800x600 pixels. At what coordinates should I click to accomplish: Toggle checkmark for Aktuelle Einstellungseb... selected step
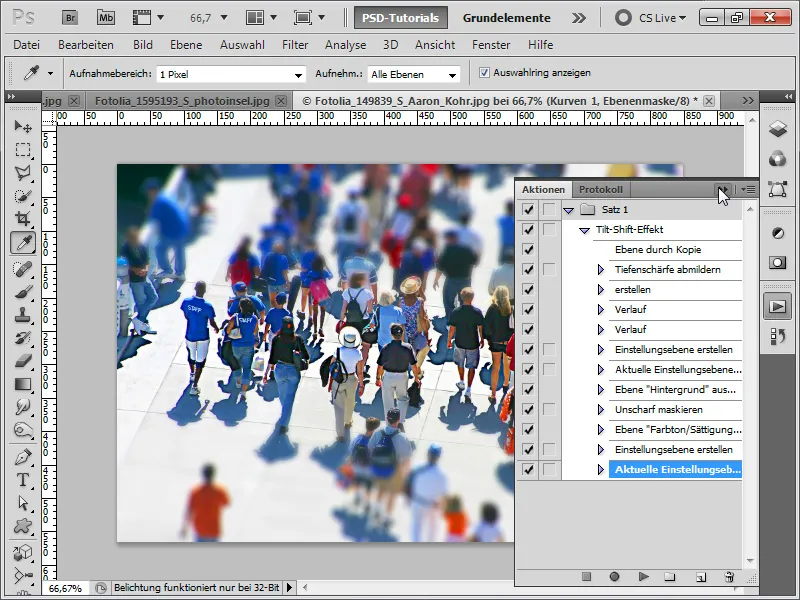pyautogui.click(x=529, y=469)
